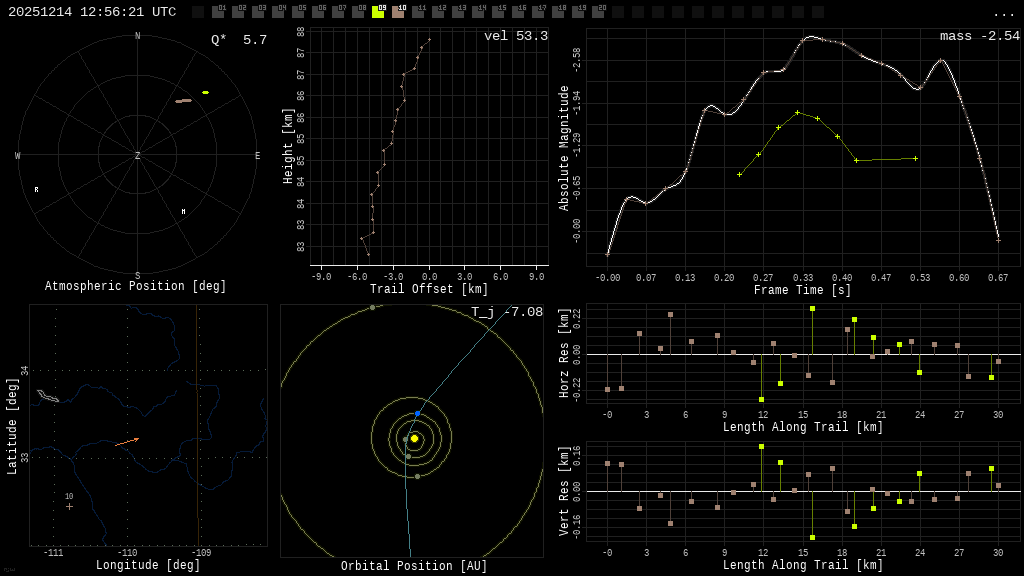Viewport: 1024px width, 576px height.
Task: Click the T_j -7.08 Tisserand value
Action: [507, 312]
